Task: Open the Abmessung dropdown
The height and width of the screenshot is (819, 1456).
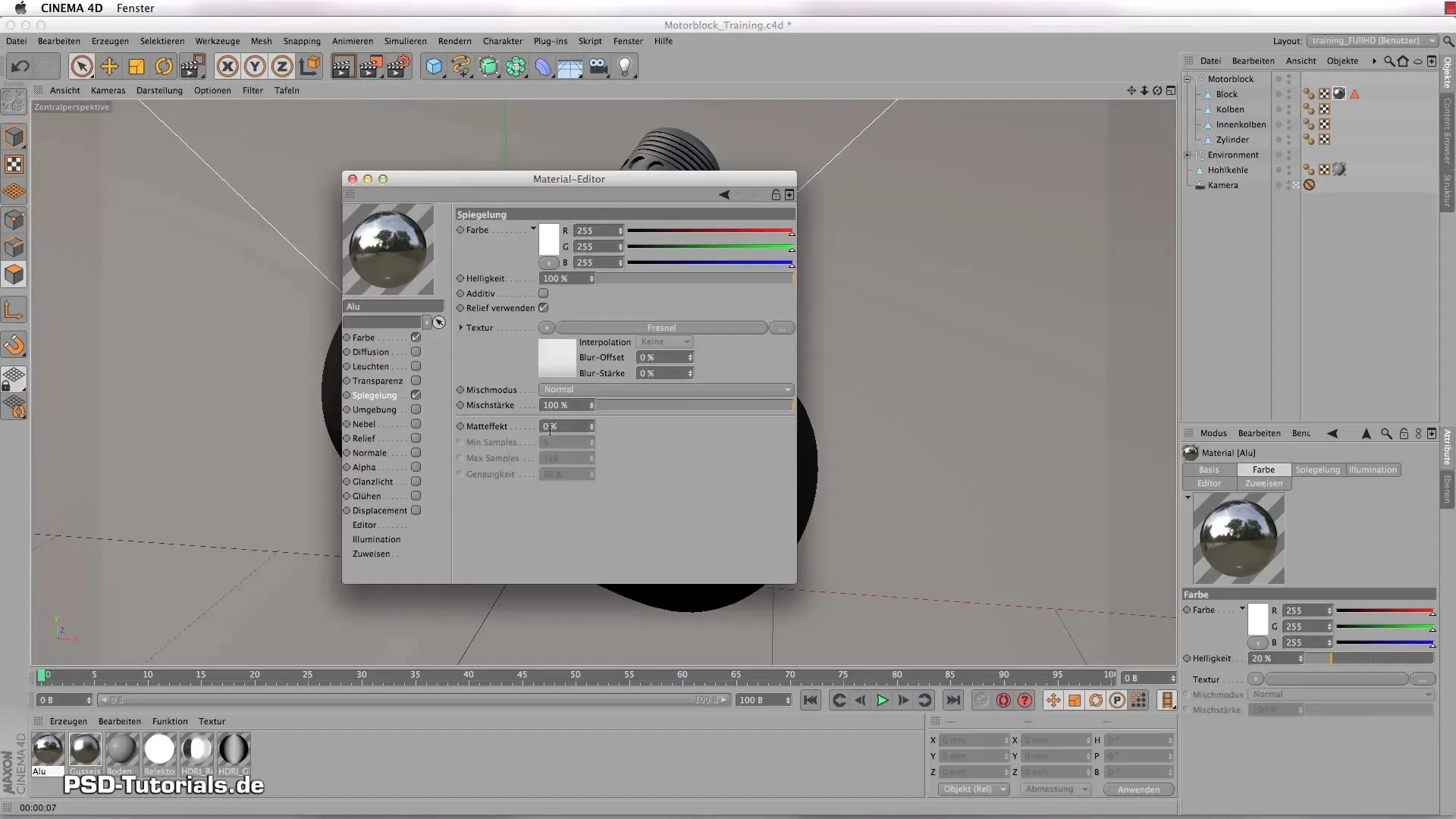Action: [1056, 789]
